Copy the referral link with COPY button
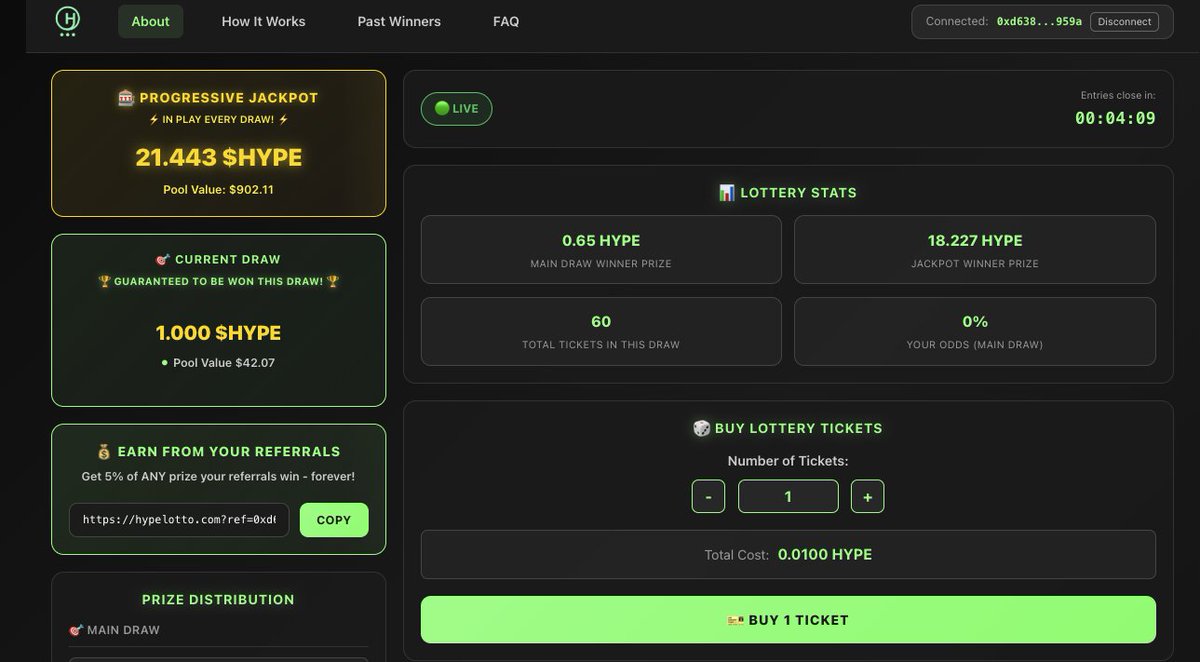 [x=334, y=520]
